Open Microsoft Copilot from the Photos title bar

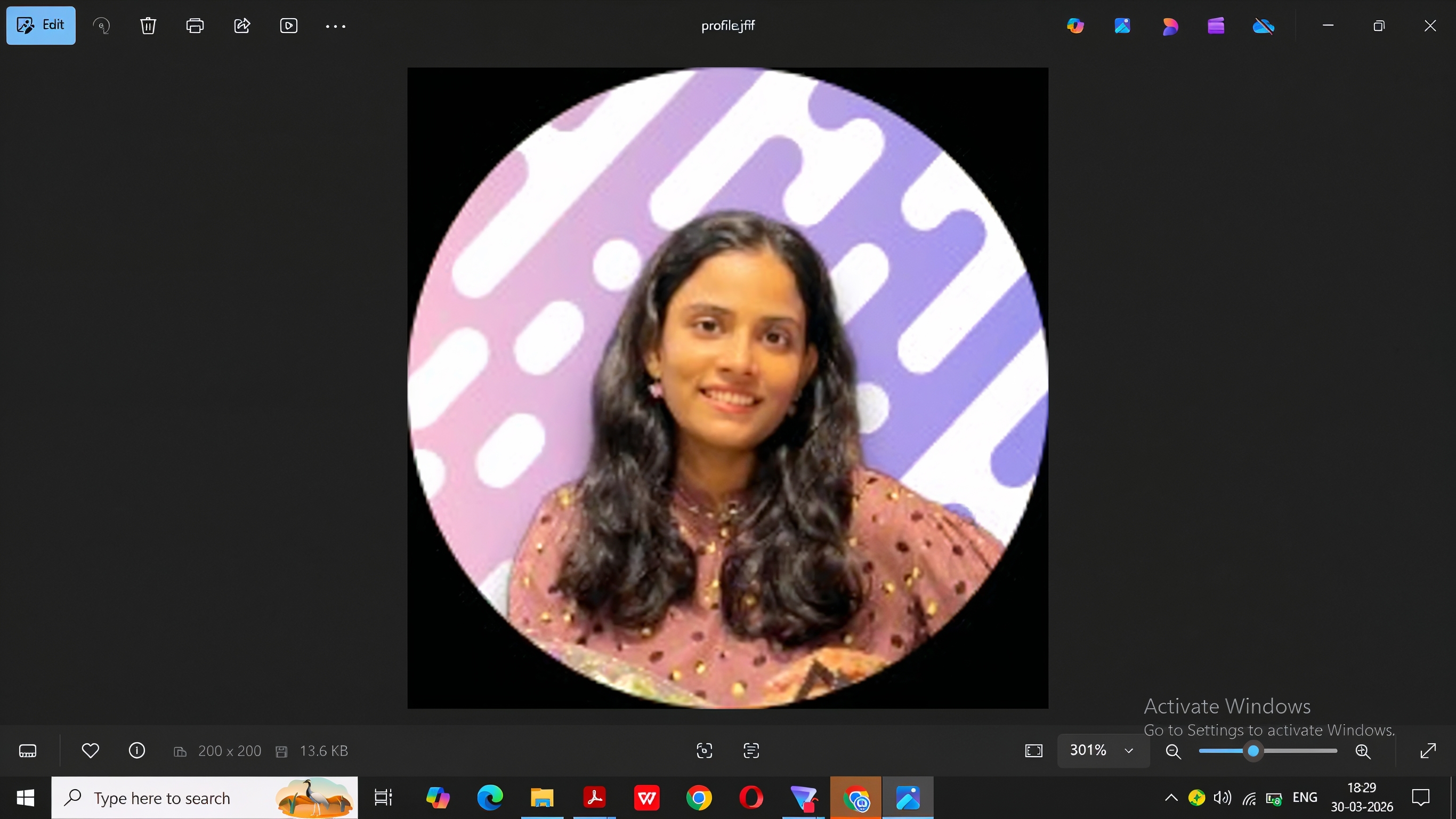pyautogui.click(x=1075, y=26)
